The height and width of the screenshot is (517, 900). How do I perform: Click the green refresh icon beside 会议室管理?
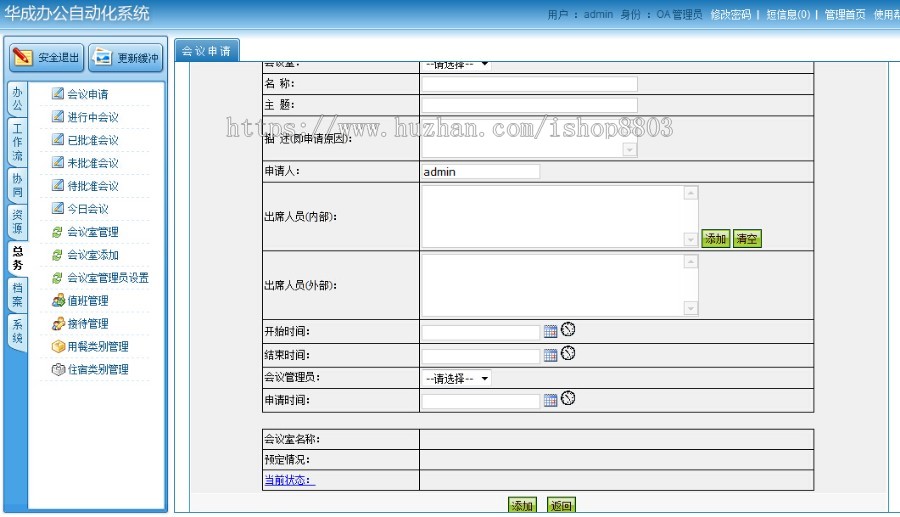(57, 232)
